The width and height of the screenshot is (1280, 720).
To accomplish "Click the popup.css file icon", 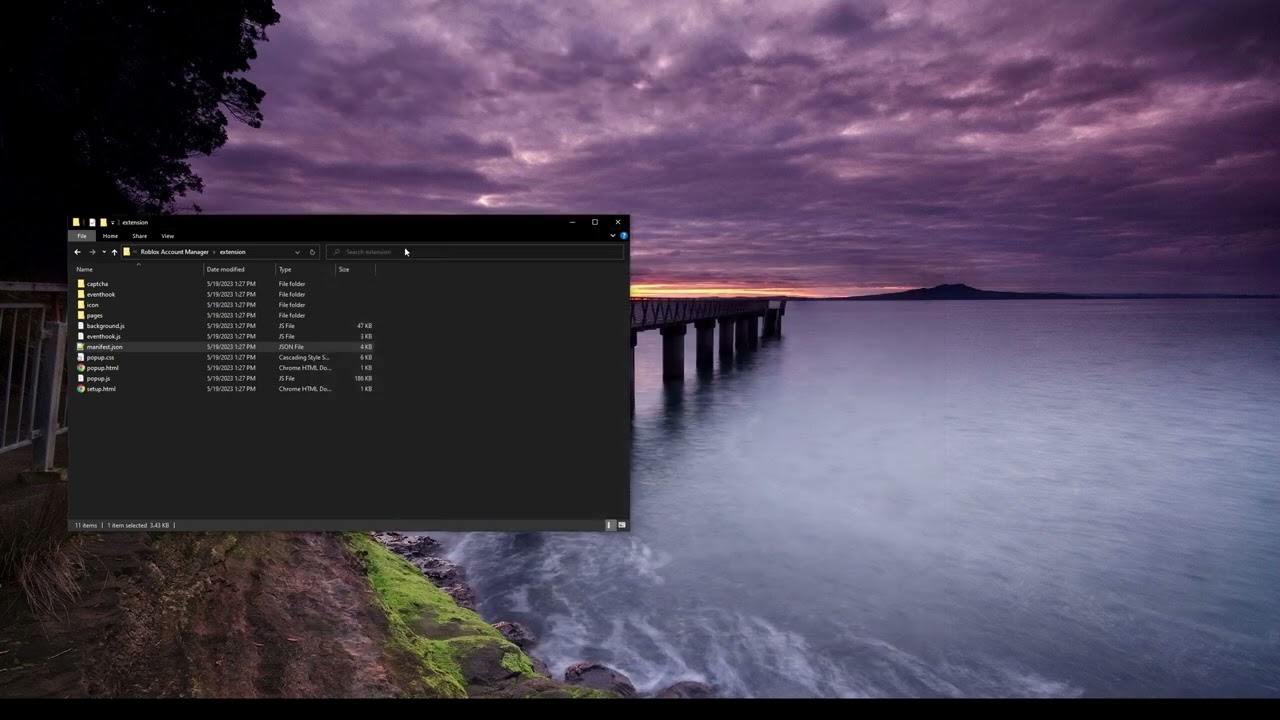I will [x=81, y=357].
